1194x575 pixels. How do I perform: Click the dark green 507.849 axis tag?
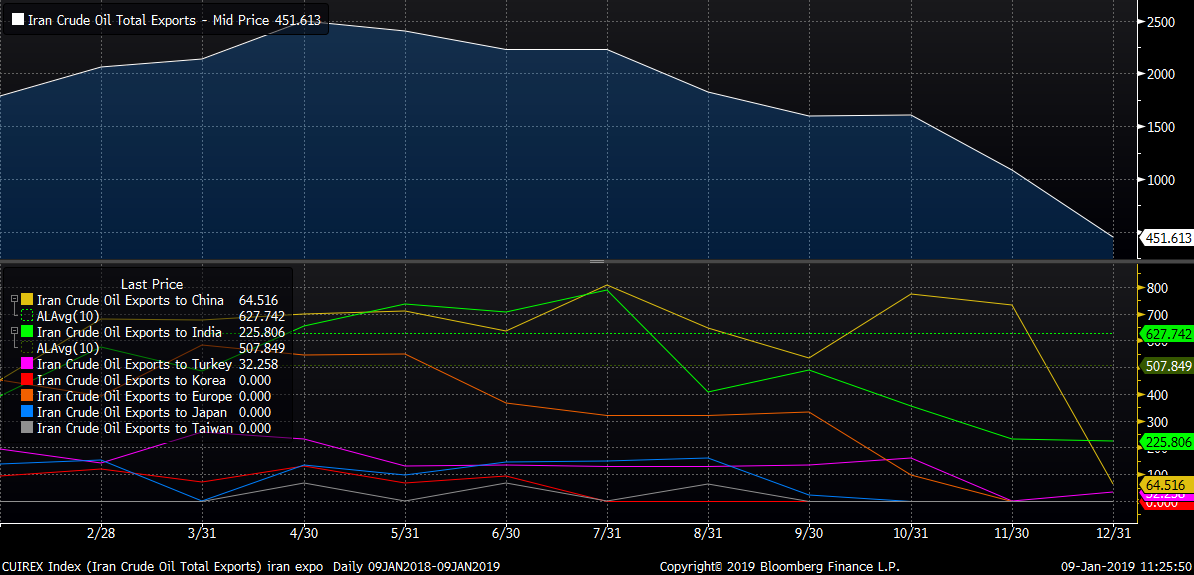point(1166,366)
